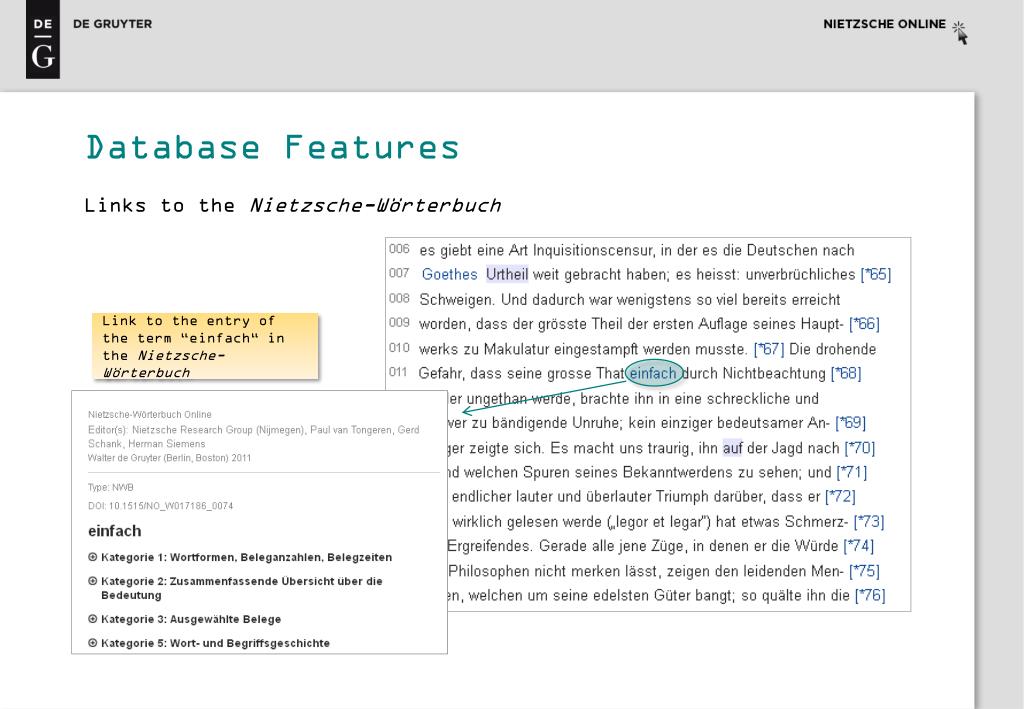The image size is (1024, 709).
Task: Open footnote reference [*71]
Action: point(852,473)
